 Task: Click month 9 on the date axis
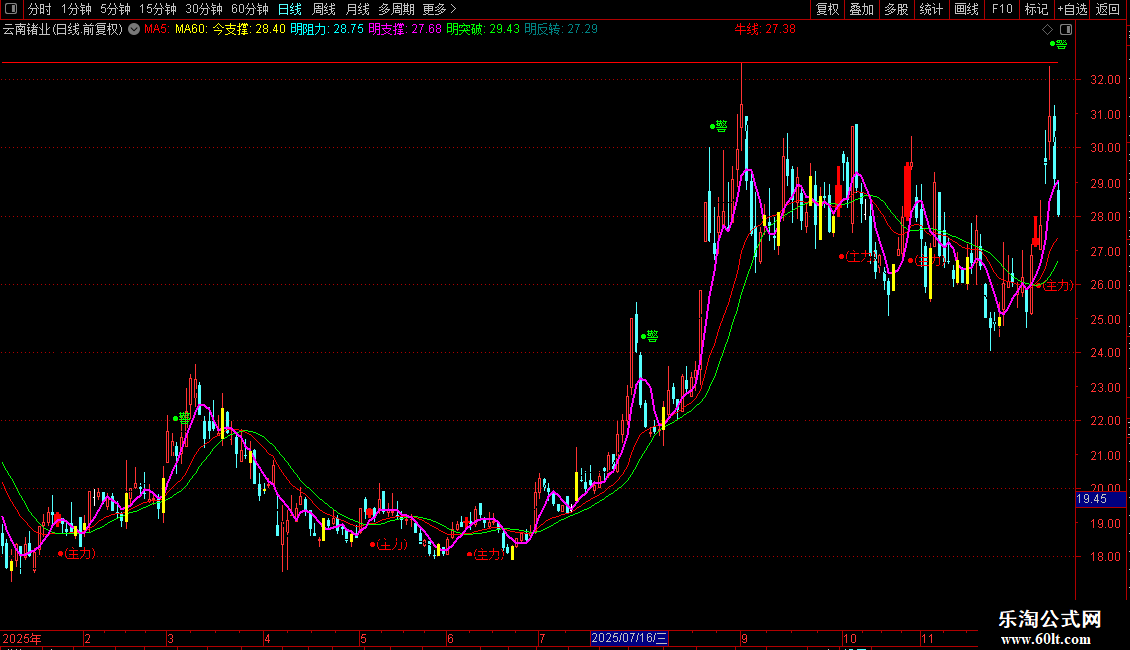pos(744,638)
